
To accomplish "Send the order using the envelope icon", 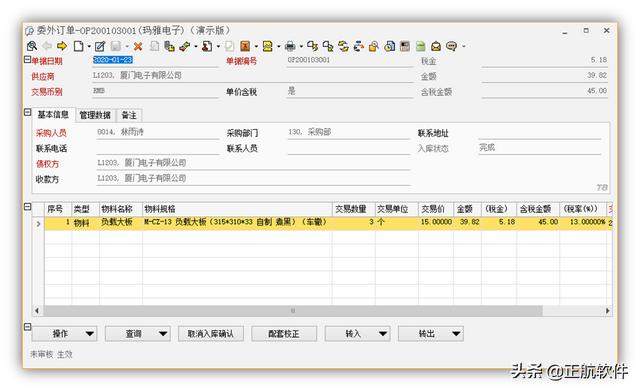I will coord(436,46).
